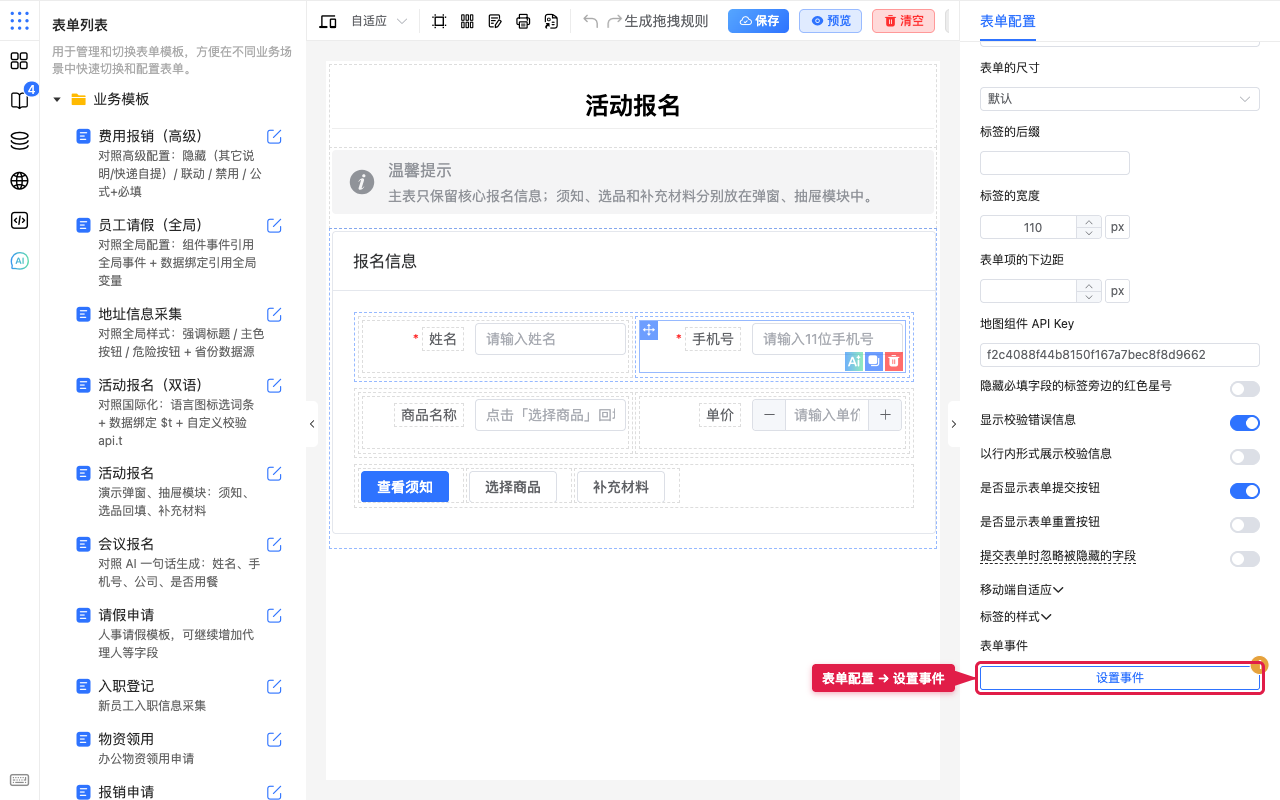Toggle 是否显示表单重置按钮 switch
Viewport: 1280px width, 800px height.
[x=1245, y=525]
